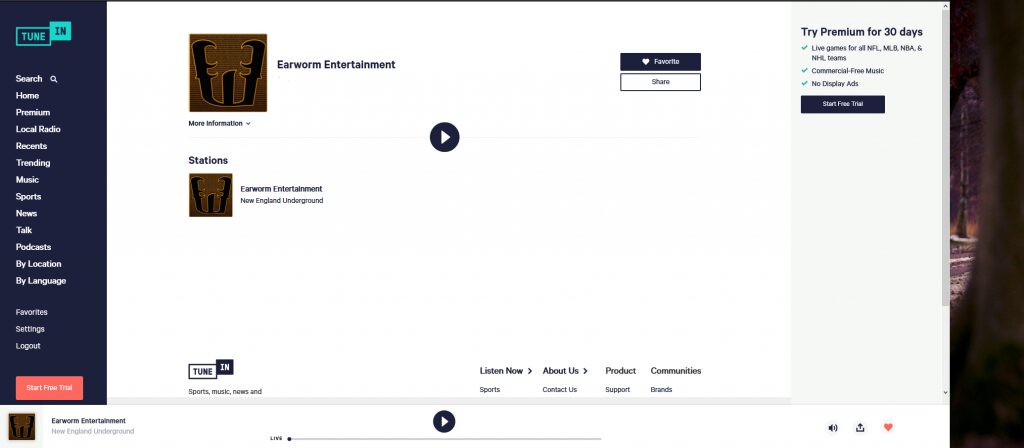Click the live progress slider handle
This screenshot has height=448, width=1024.
click(x=289, y=439)
